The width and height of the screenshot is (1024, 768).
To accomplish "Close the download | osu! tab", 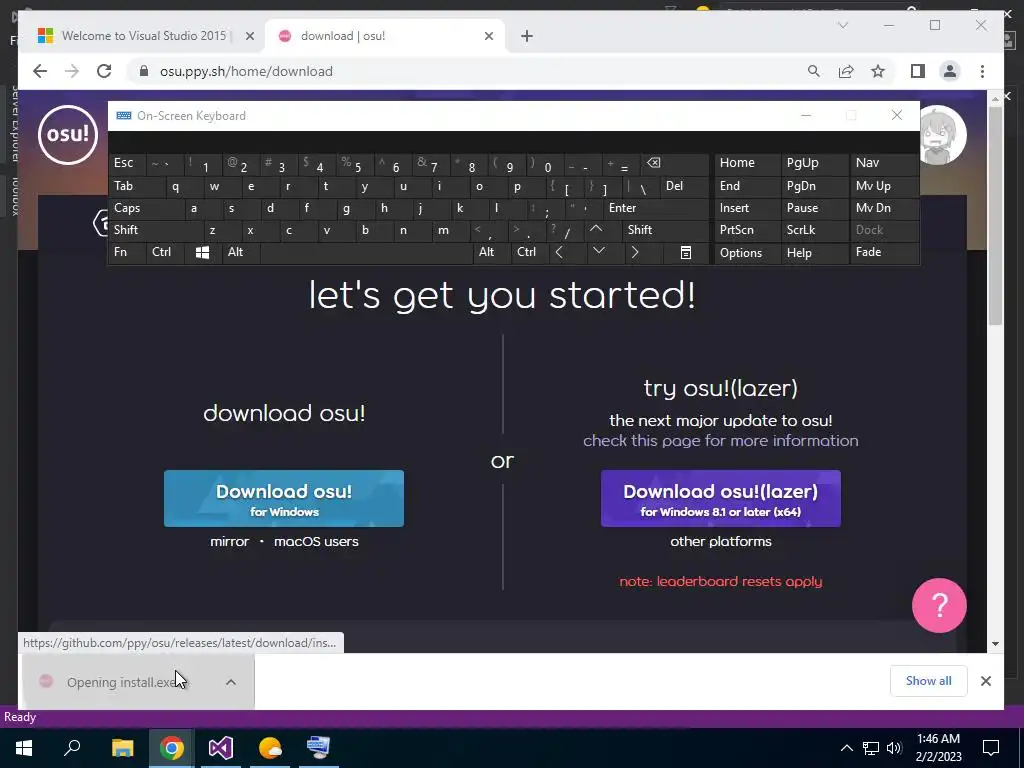I will tap(488, 36).
